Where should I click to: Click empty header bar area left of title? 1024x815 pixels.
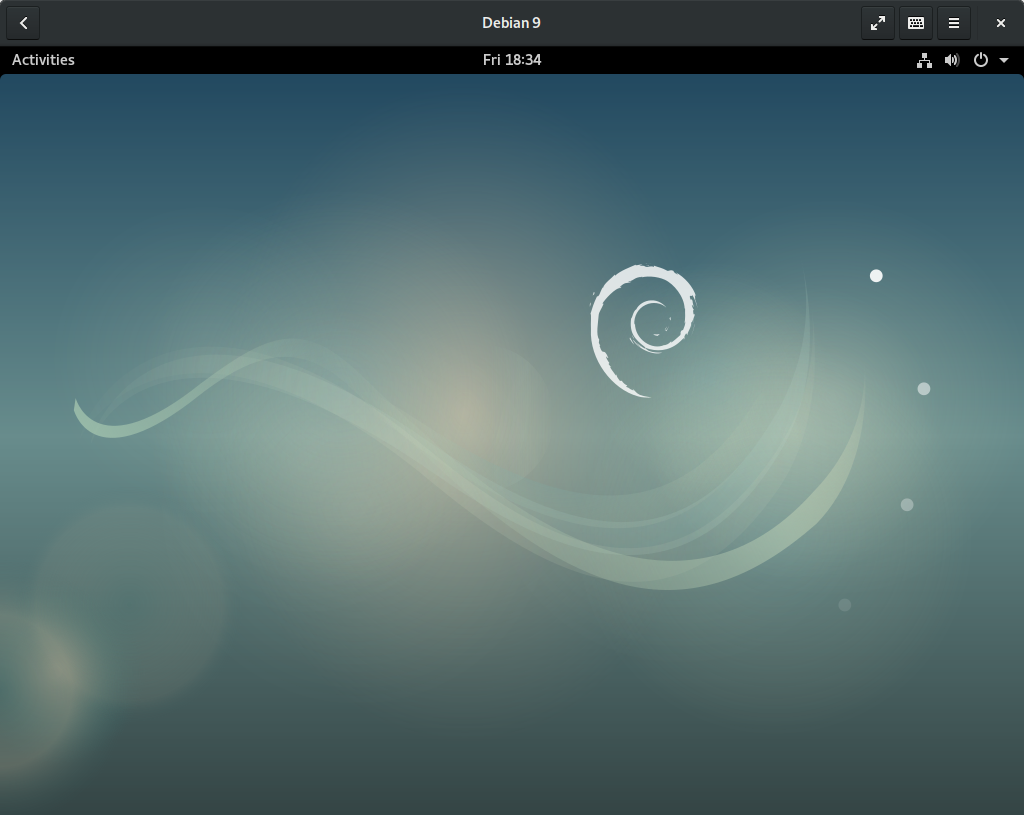250,23
